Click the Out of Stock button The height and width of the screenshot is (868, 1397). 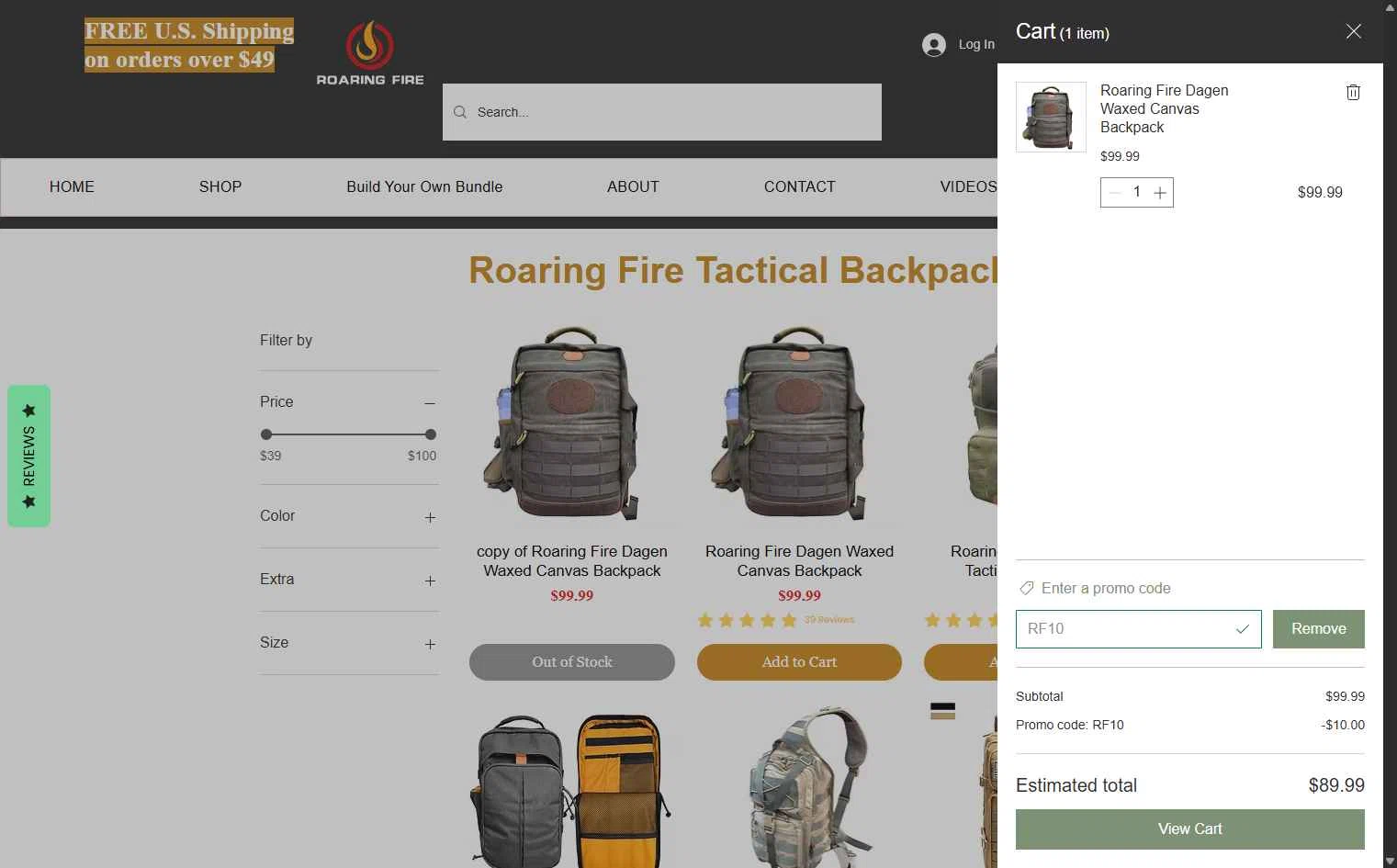tap(572, 662)
